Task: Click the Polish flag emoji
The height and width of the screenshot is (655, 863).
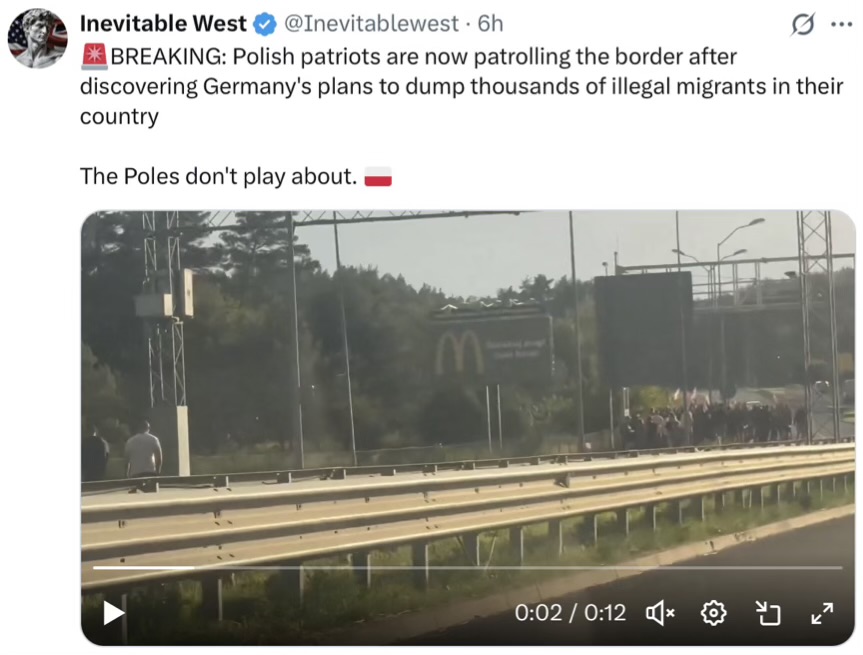Action: click(x=378, y=177)
